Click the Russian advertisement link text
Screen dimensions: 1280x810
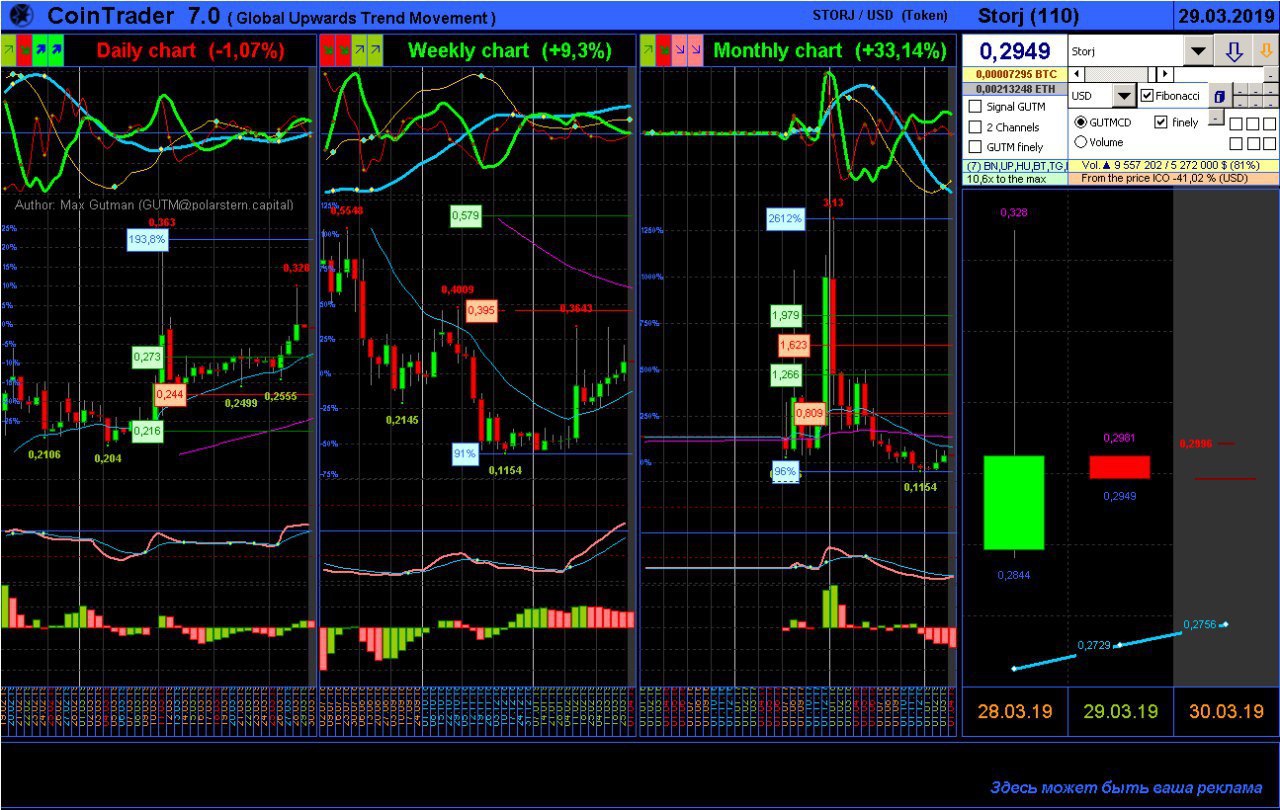coord(1126,787)
